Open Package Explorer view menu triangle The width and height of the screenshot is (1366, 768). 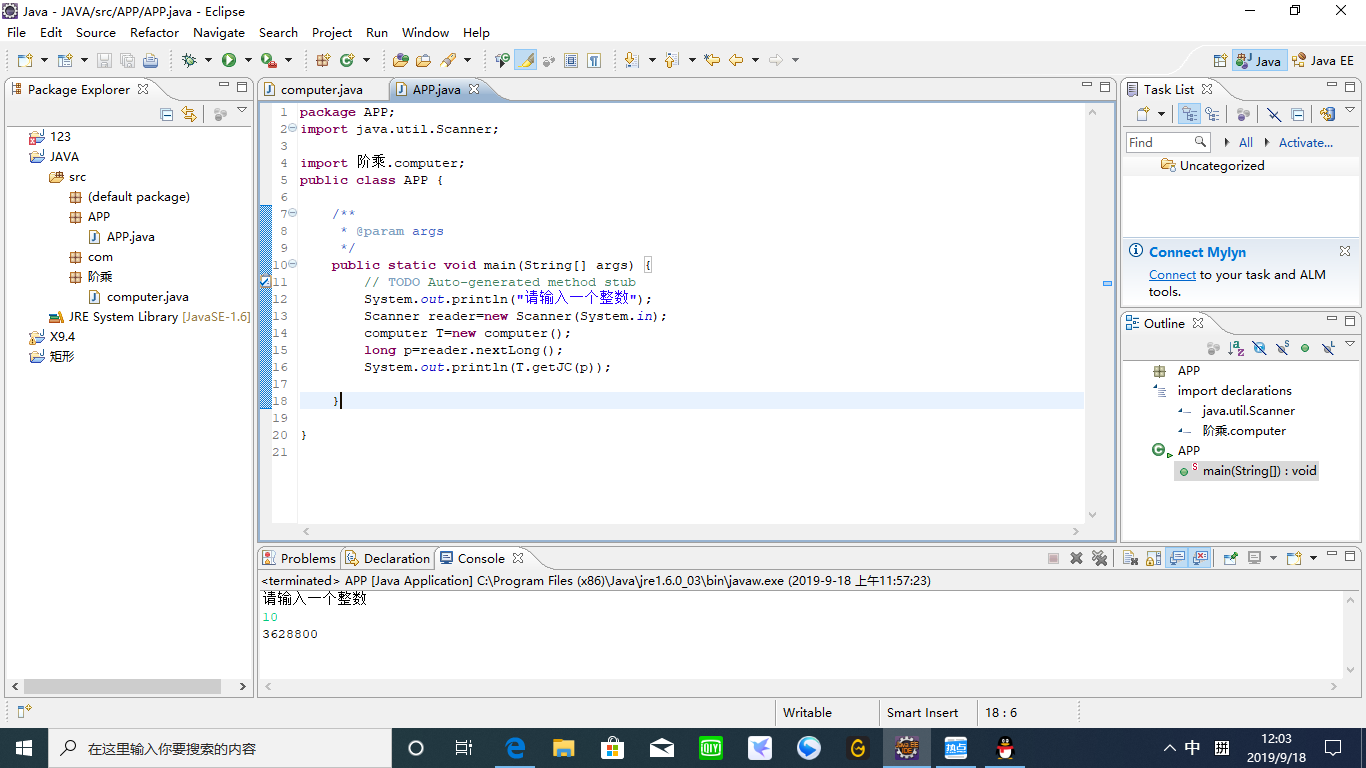pyautogui.click(x=242, y=112)
